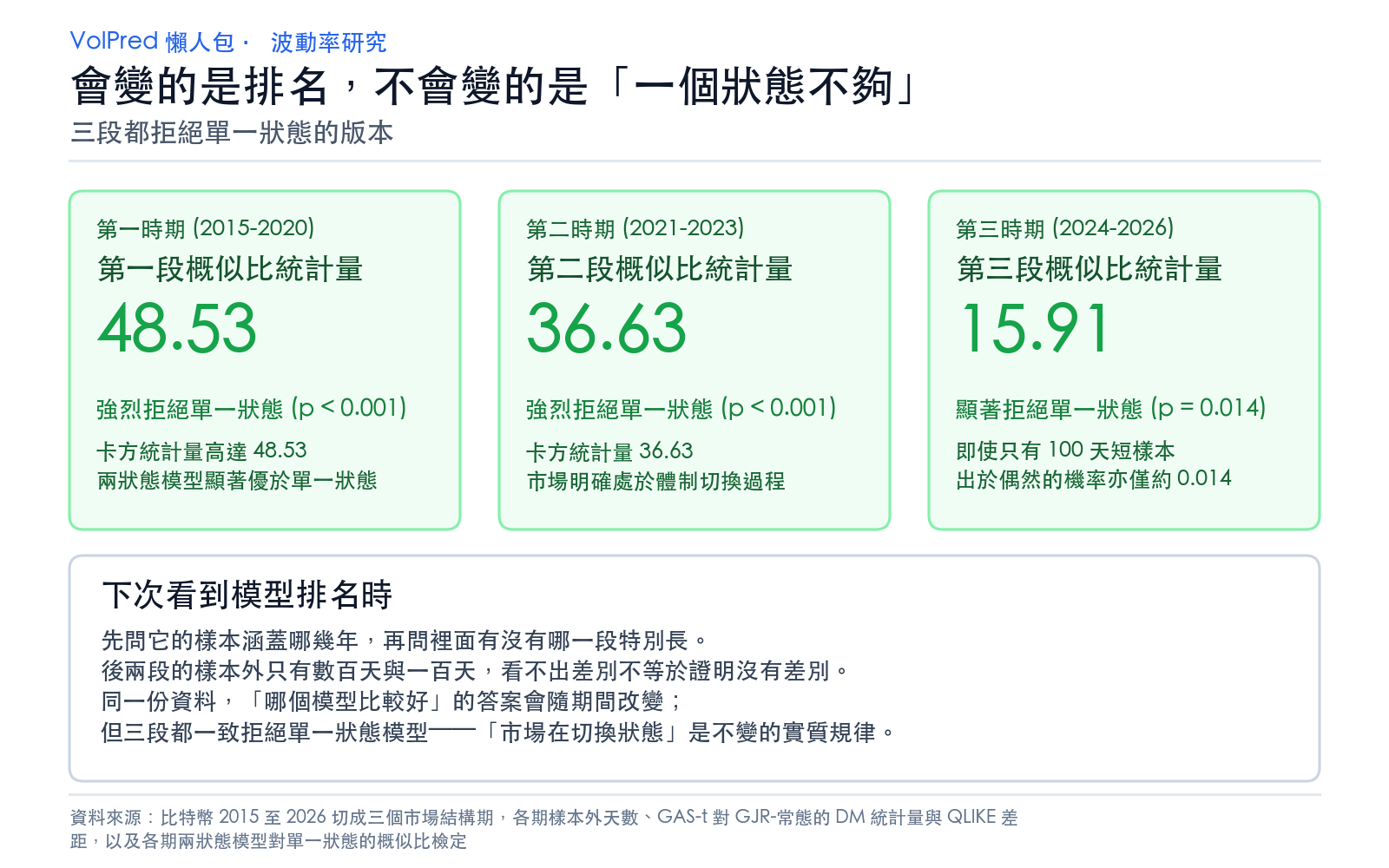The width and height of the screenshot is (1389, 868).
Task: Click the heading '第一段概似比統計量'
Action: (x=230, y=269)
